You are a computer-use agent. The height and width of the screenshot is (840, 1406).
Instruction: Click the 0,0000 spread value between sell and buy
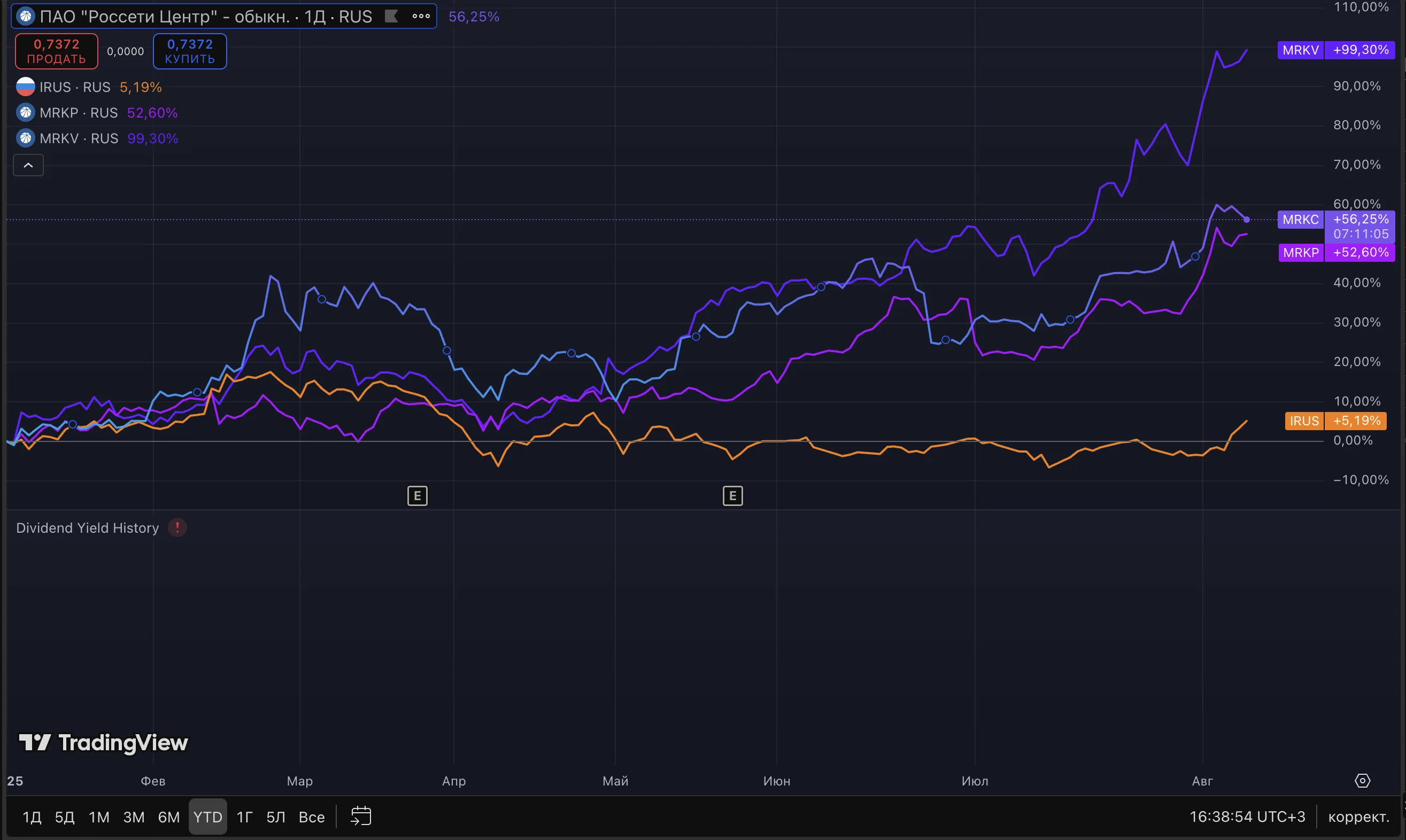(x=125, y=51)
